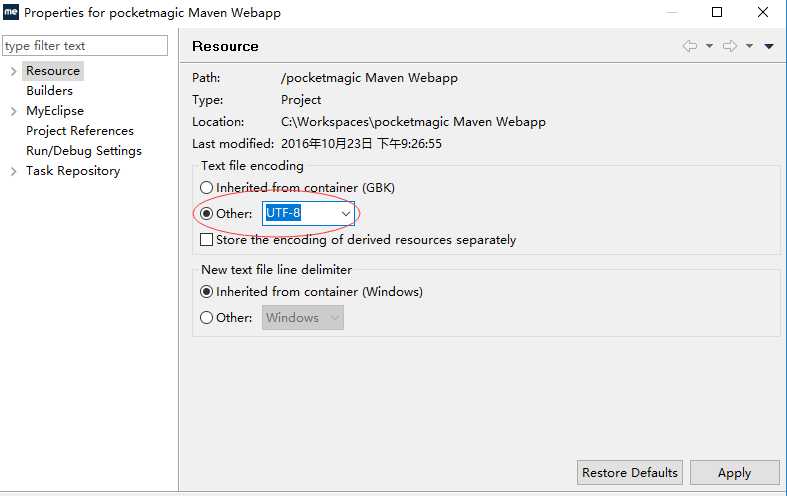Click the MyEclipse 'me' window icon
The height and width of the screenshot is (496, 787).
click(11, 12)
